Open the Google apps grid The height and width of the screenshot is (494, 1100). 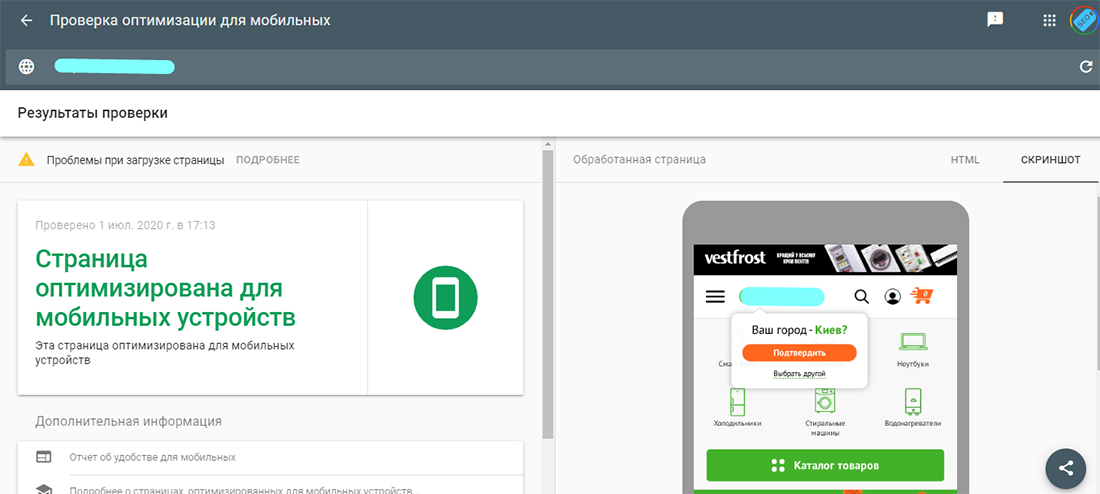point(1049,20)
